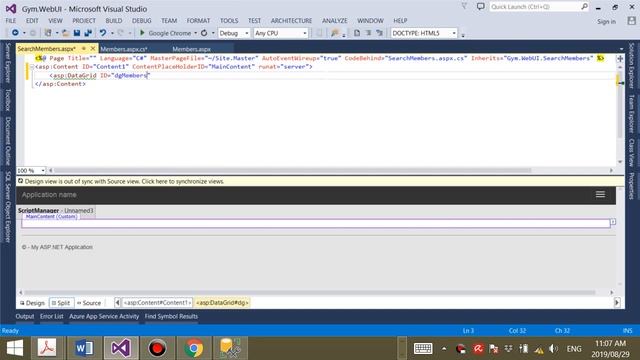Switch to Source view
The image size is (640, 360).
[89, 303]
